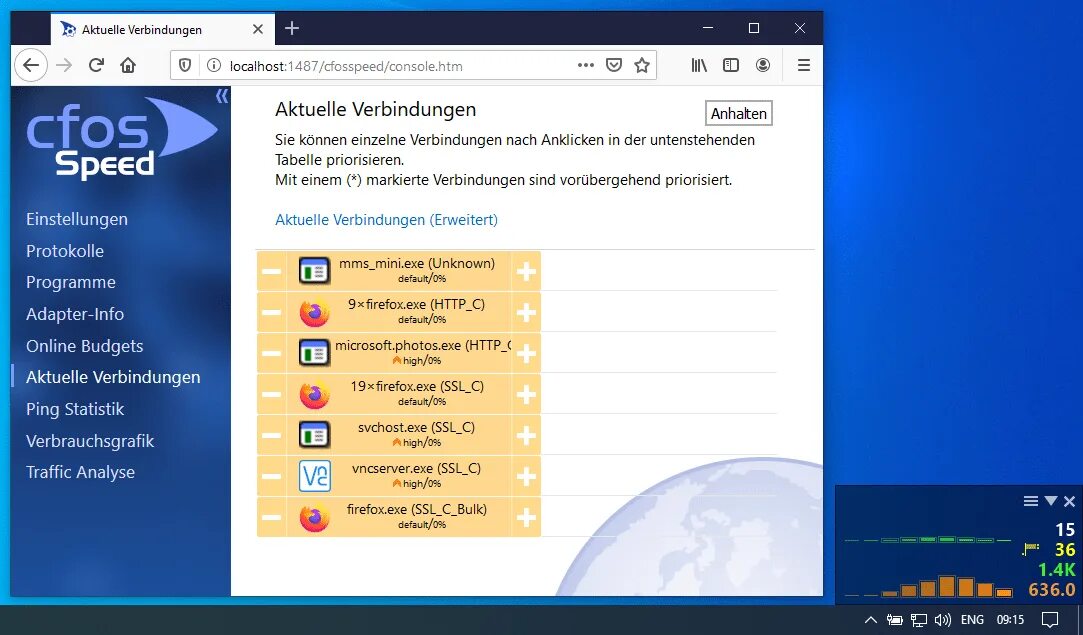Show site information in address bar
The width and height of the screenshot is (1083, 635).
(x=214, y=65)
